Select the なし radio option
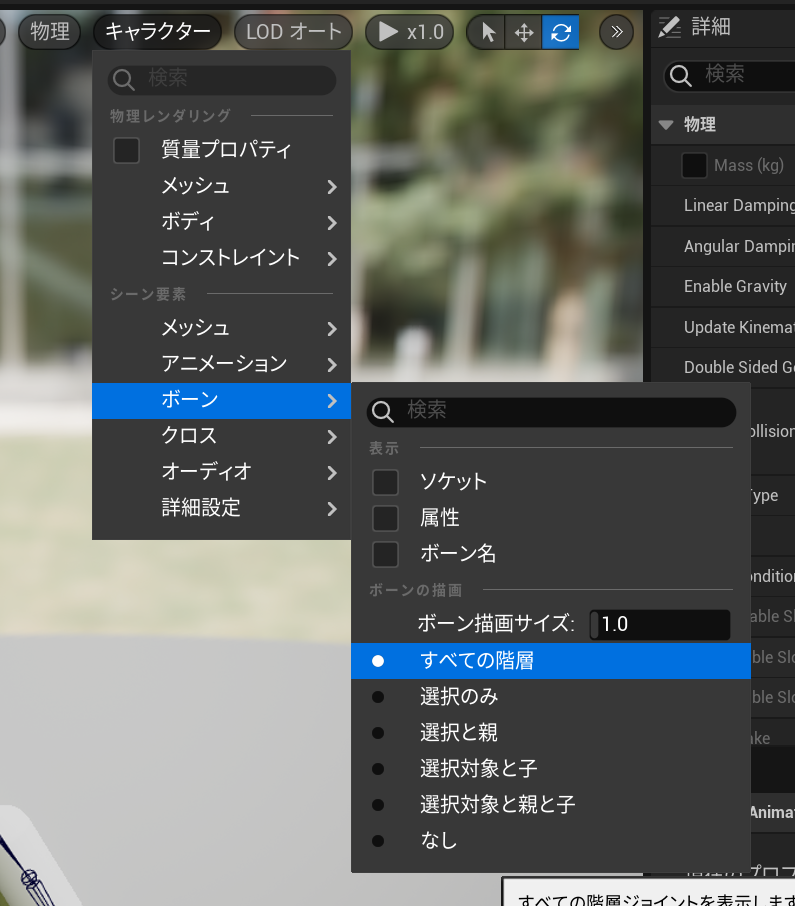The image size is (795, 906). tap(551, 840)
